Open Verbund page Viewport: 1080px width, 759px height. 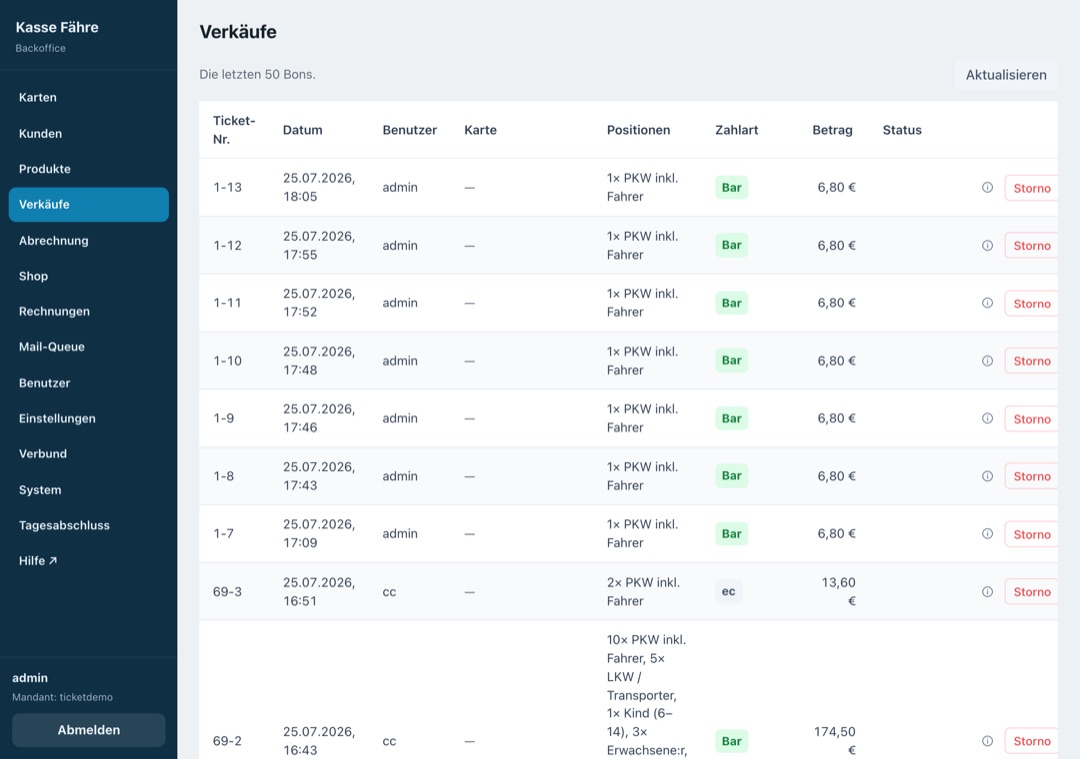pyautogui.click(x=89, y=454)
